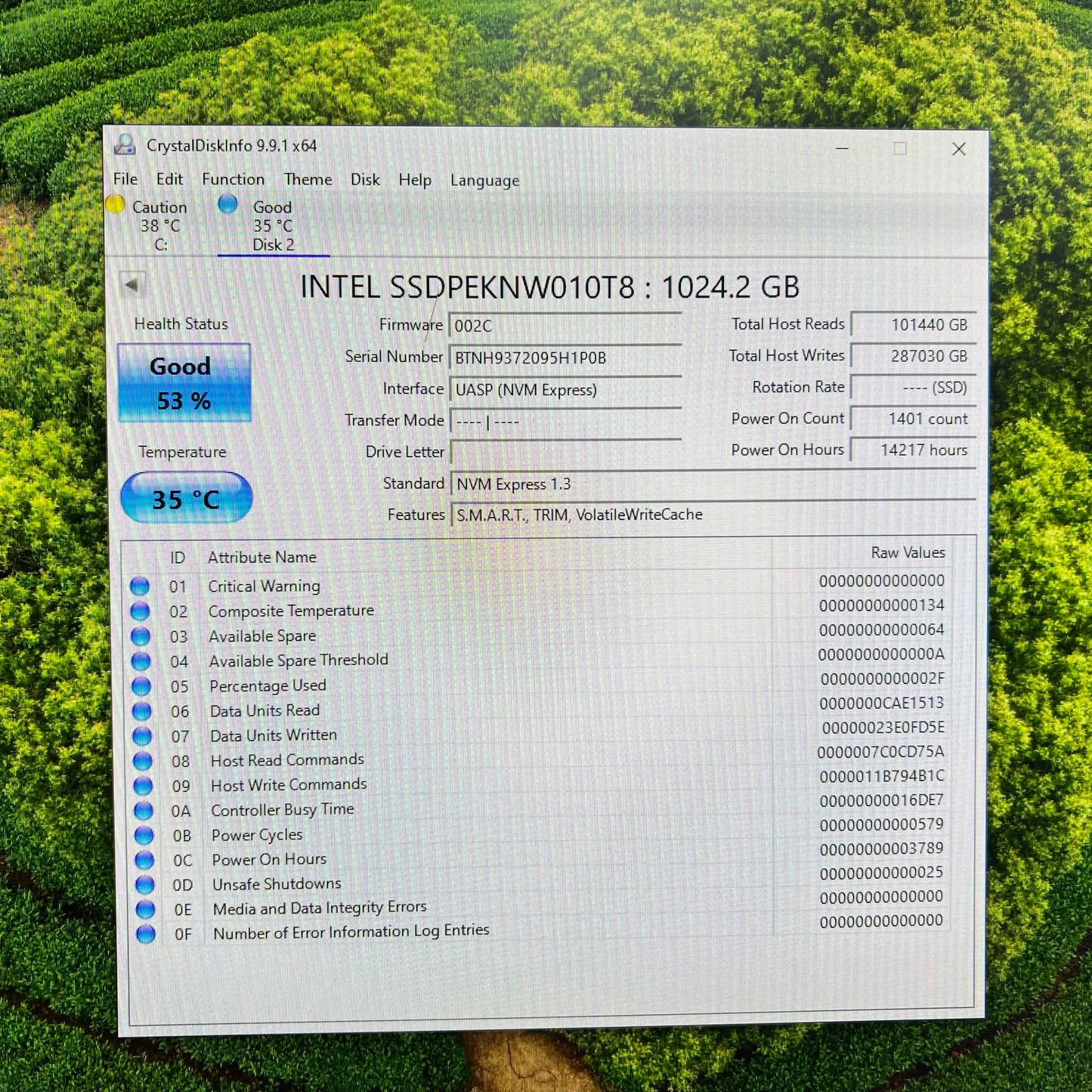Click the status orb for Available Spare Threshold
Image resolution: width=1092 pixels, height=1092 pixels.
coord(141,661)
